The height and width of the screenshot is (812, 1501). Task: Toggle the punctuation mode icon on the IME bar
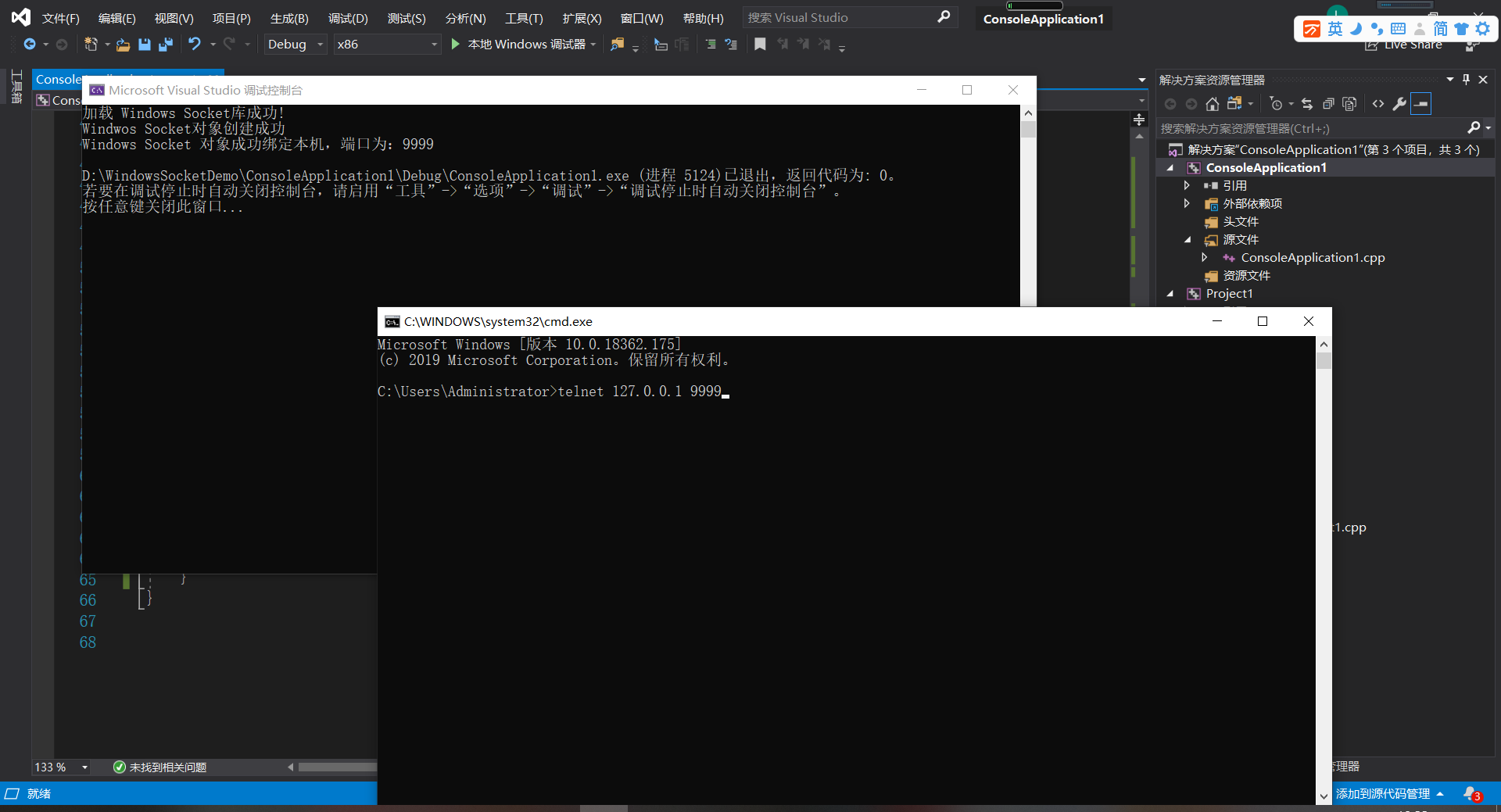(1377, 29)
